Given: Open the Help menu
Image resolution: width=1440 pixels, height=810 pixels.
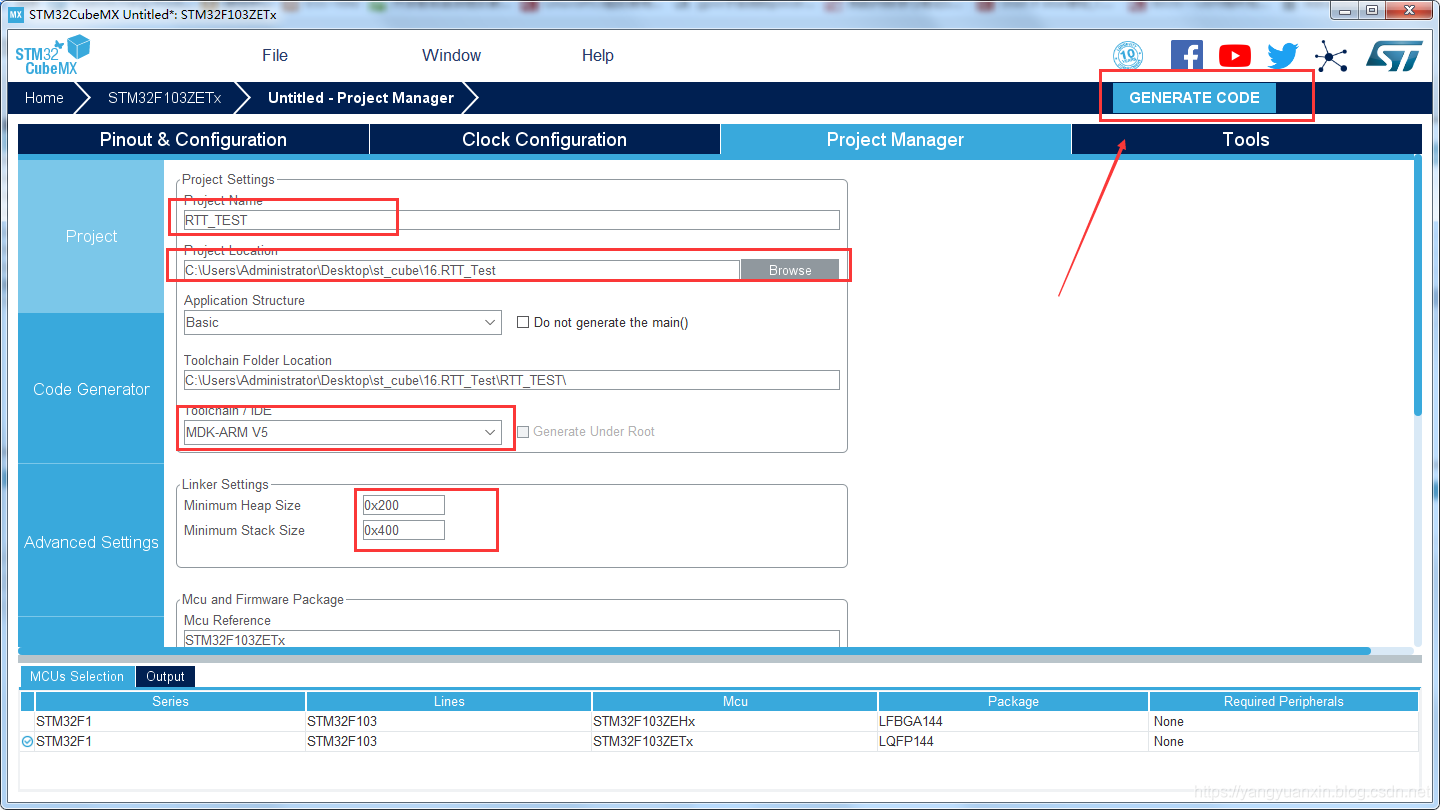Looking at the screenshot, I should coord(598,55).
